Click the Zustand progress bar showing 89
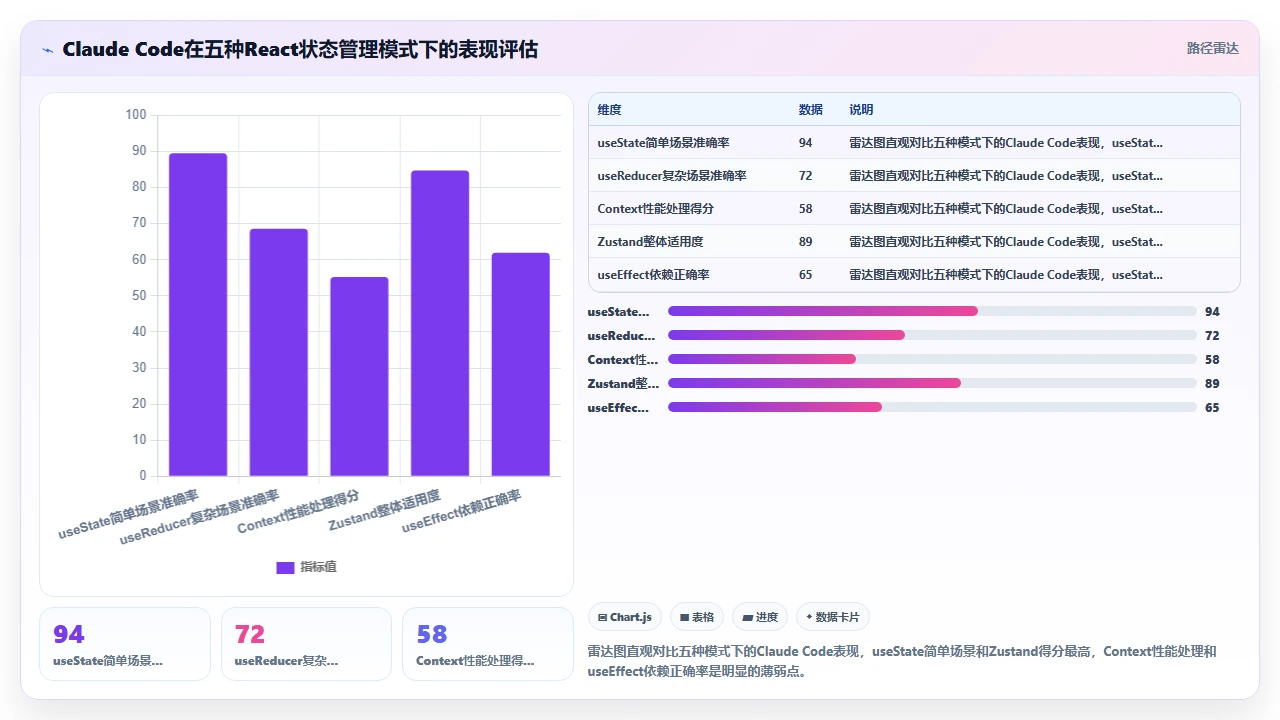Viewport: 1280px width, 720px height. [932, 383]
